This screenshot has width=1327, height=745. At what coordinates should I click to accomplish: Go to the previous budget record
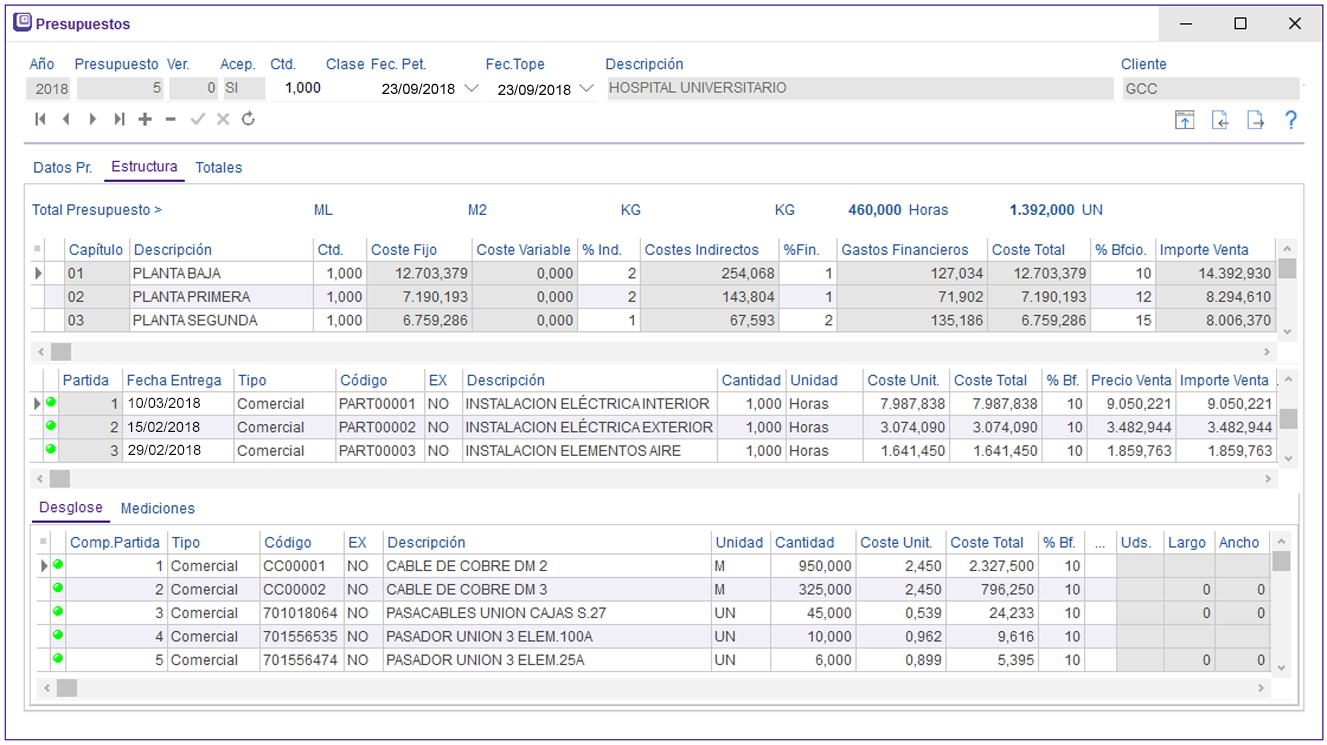click(66, 119)
